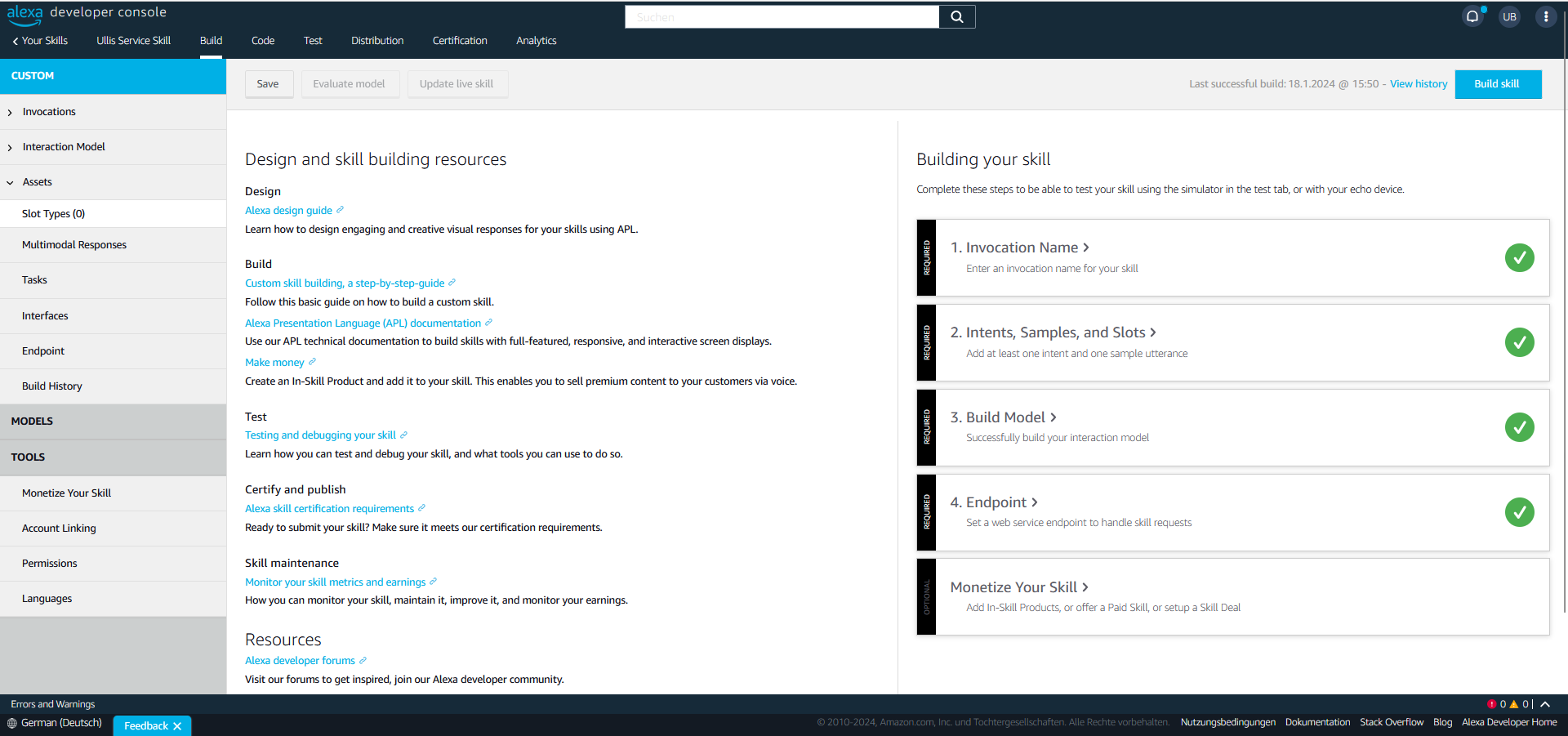Open Custom skill building step-by-step guide link

[345, 283]
